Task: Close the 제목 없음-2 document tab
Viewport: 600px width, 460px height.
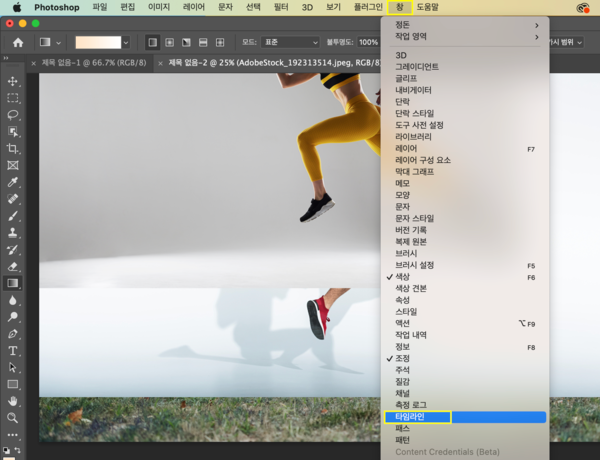Action: tap(160, 64)
